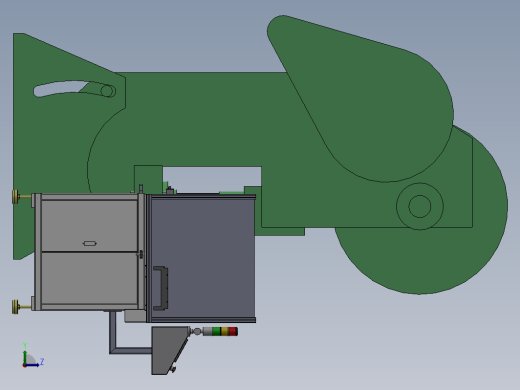Pick the dark blue-grey cabinet door panel
This screenshot has width=520, height=390.
tap(203, 258)
